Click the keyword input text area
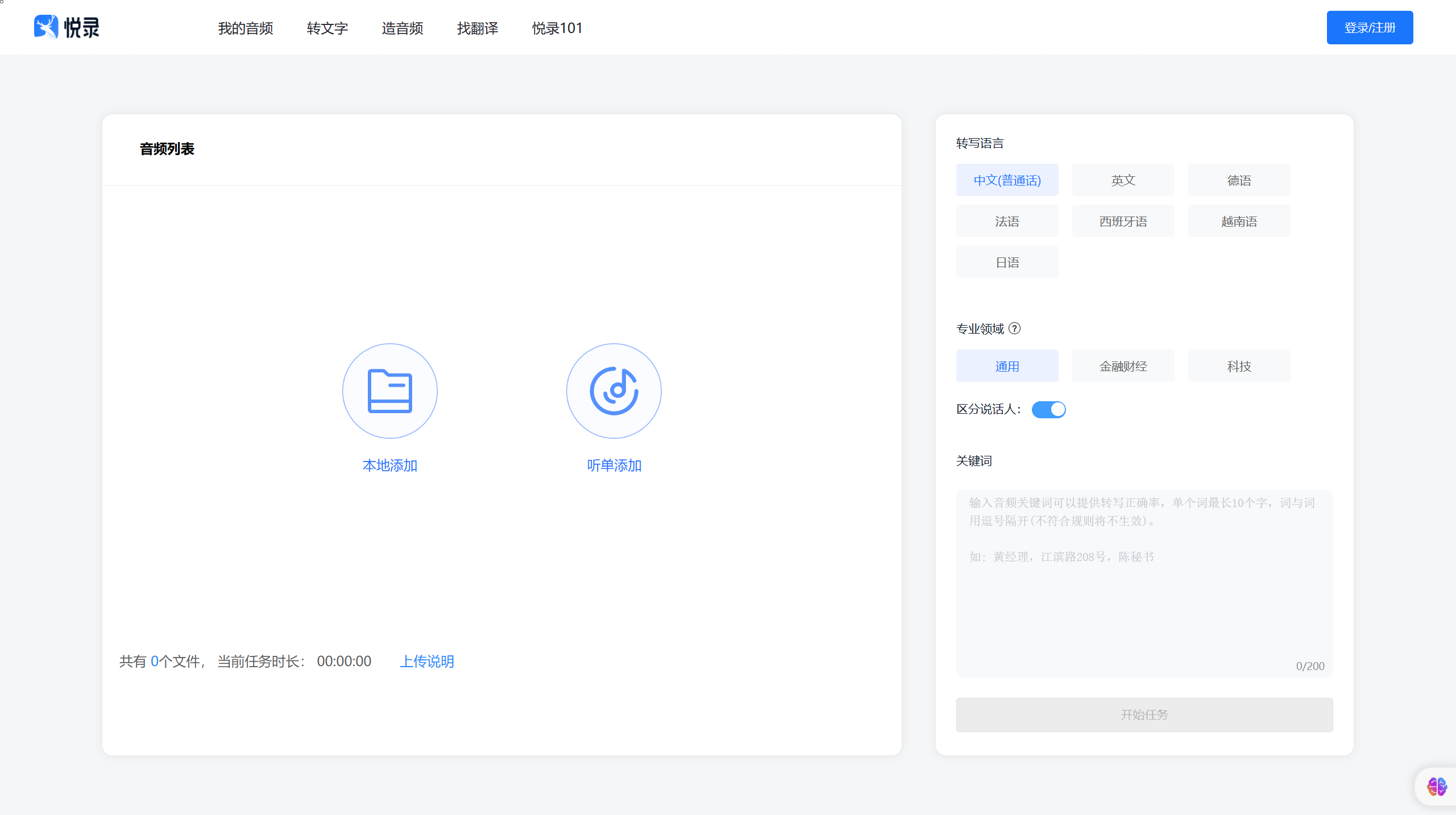1456x815 pixels. [x=1144, y=580]
